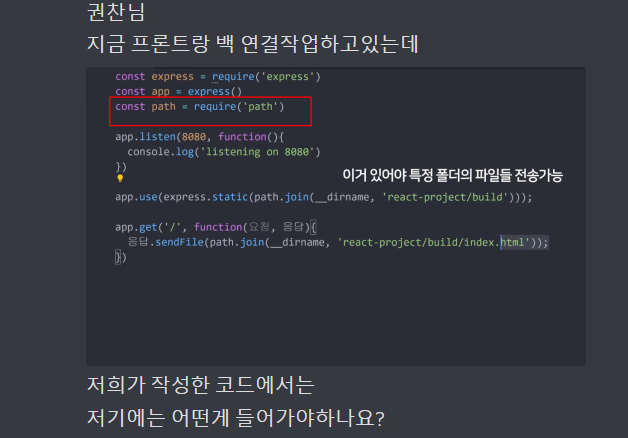Viewport: 628px width, 438px height.
Task: Click code line const express = require('express')
Action: click(218, 76)
